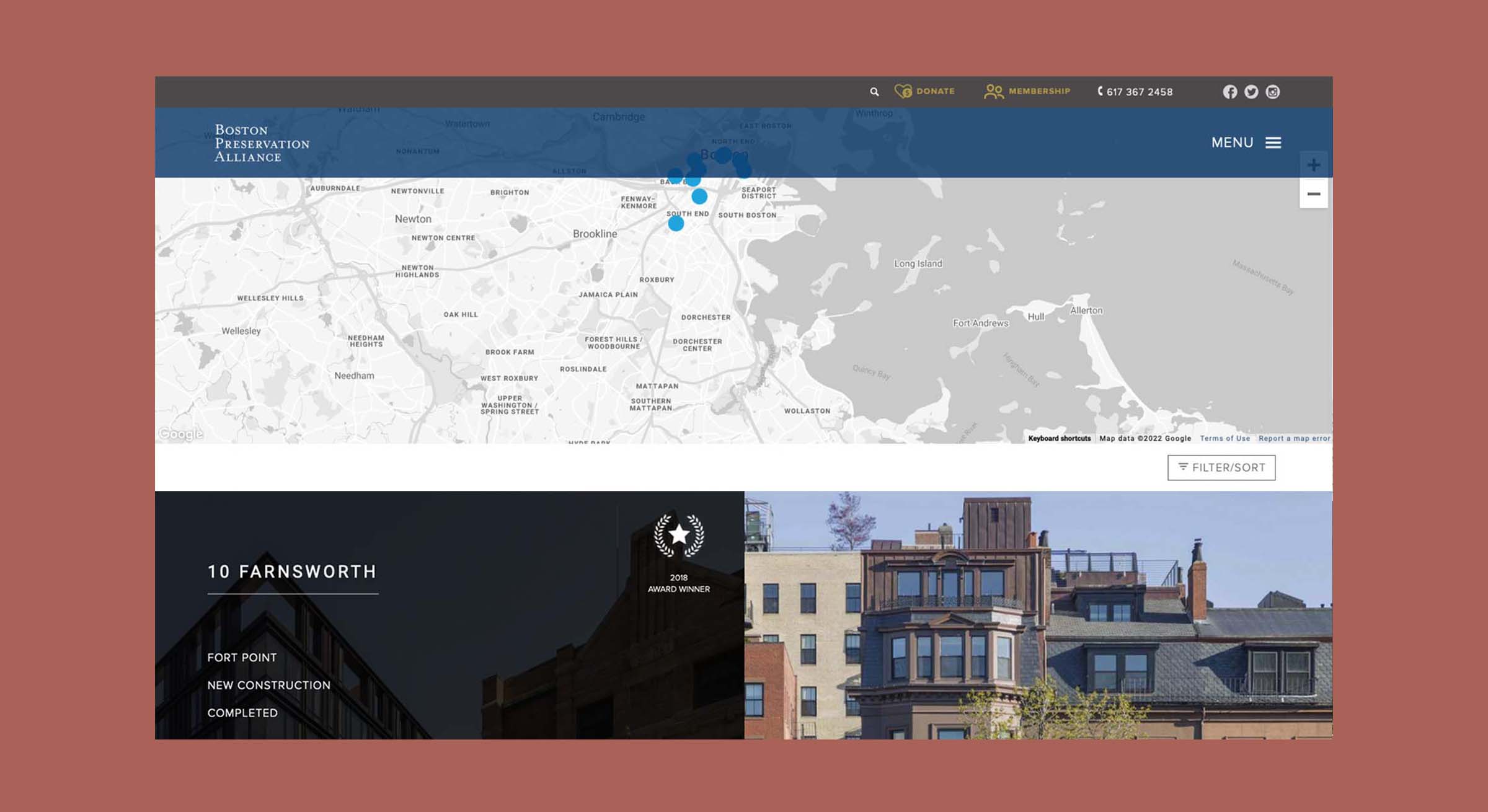Open the FILTER/SORT button
The width and height of the screenshot is (1488, 812).
point(1221,467)
